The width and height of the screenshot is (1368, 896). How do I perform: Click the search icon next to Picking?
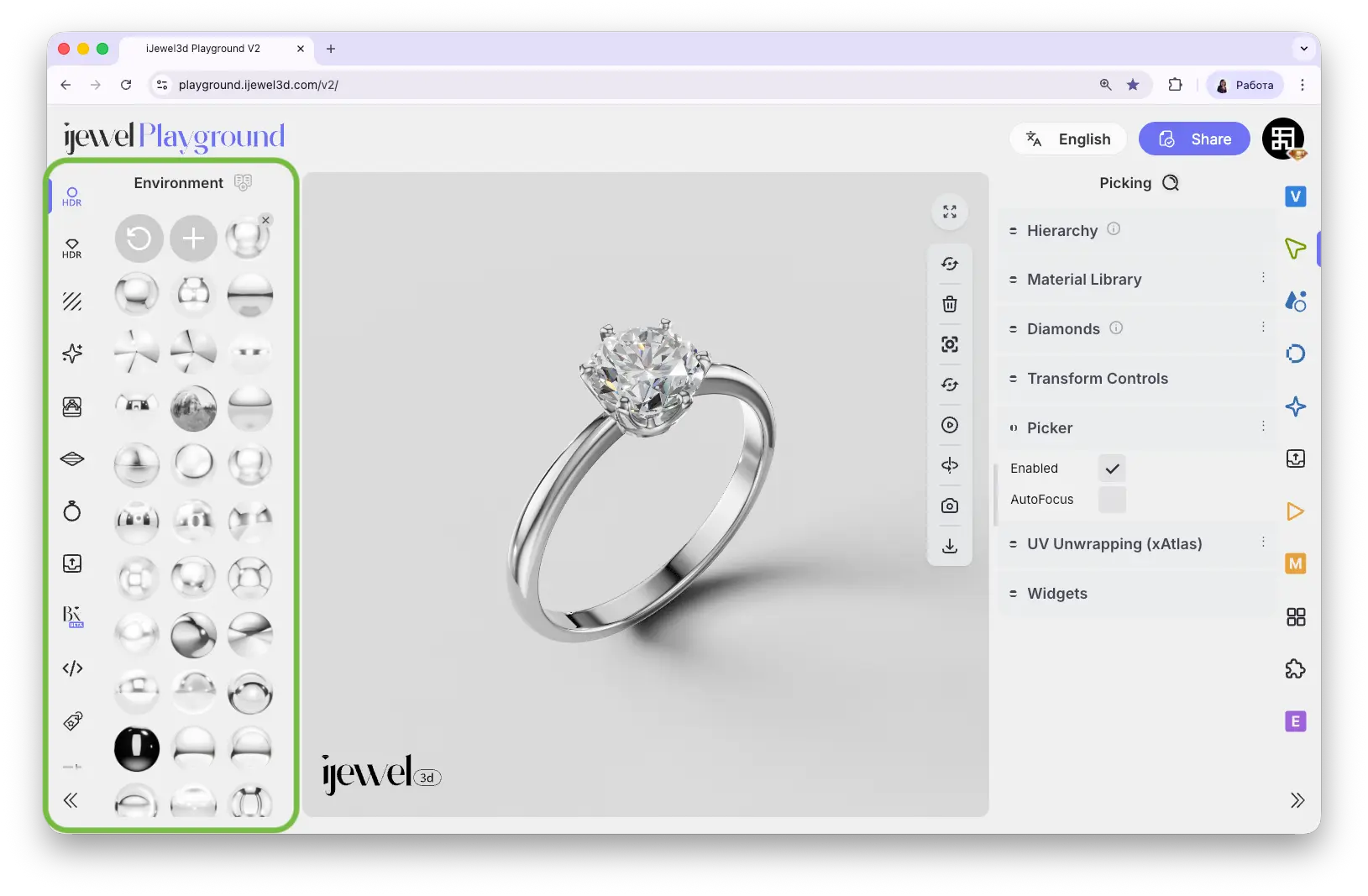point(1171,183)
